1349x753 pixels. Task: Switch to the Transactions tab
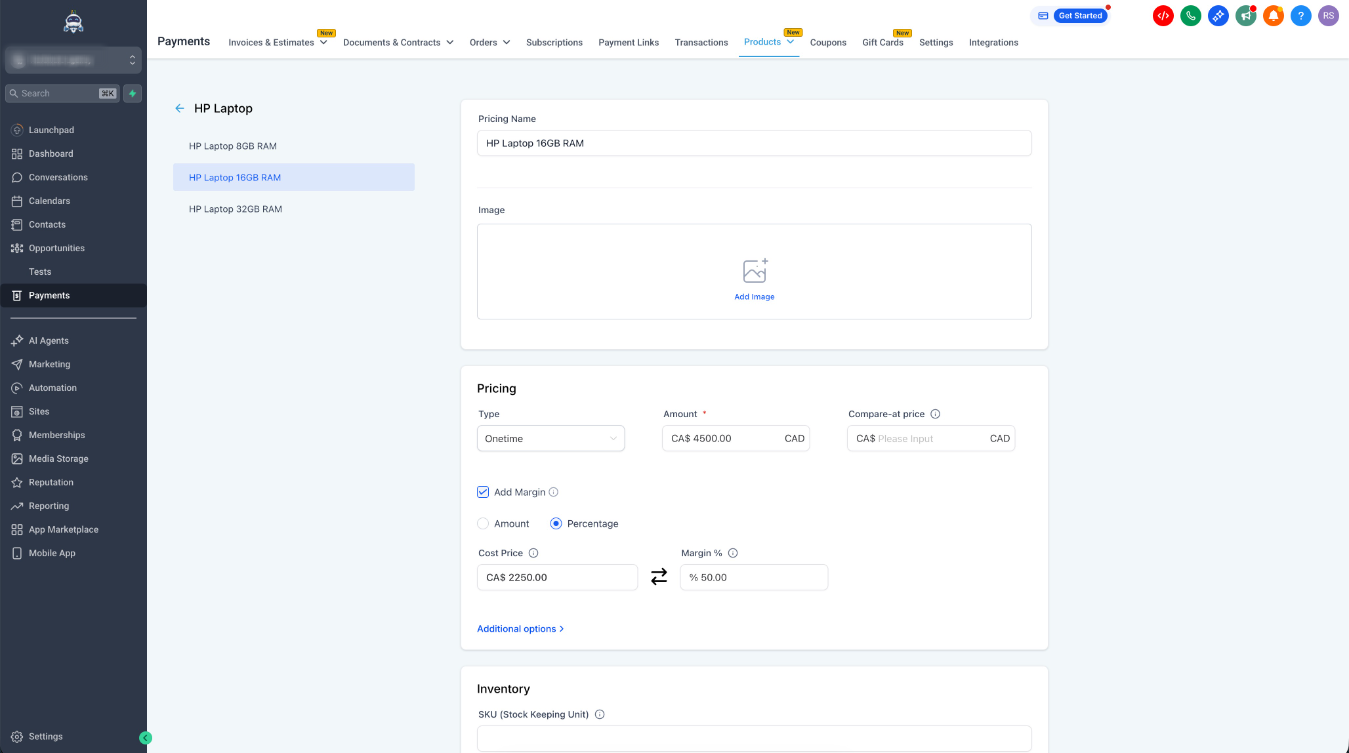(701, 43)
